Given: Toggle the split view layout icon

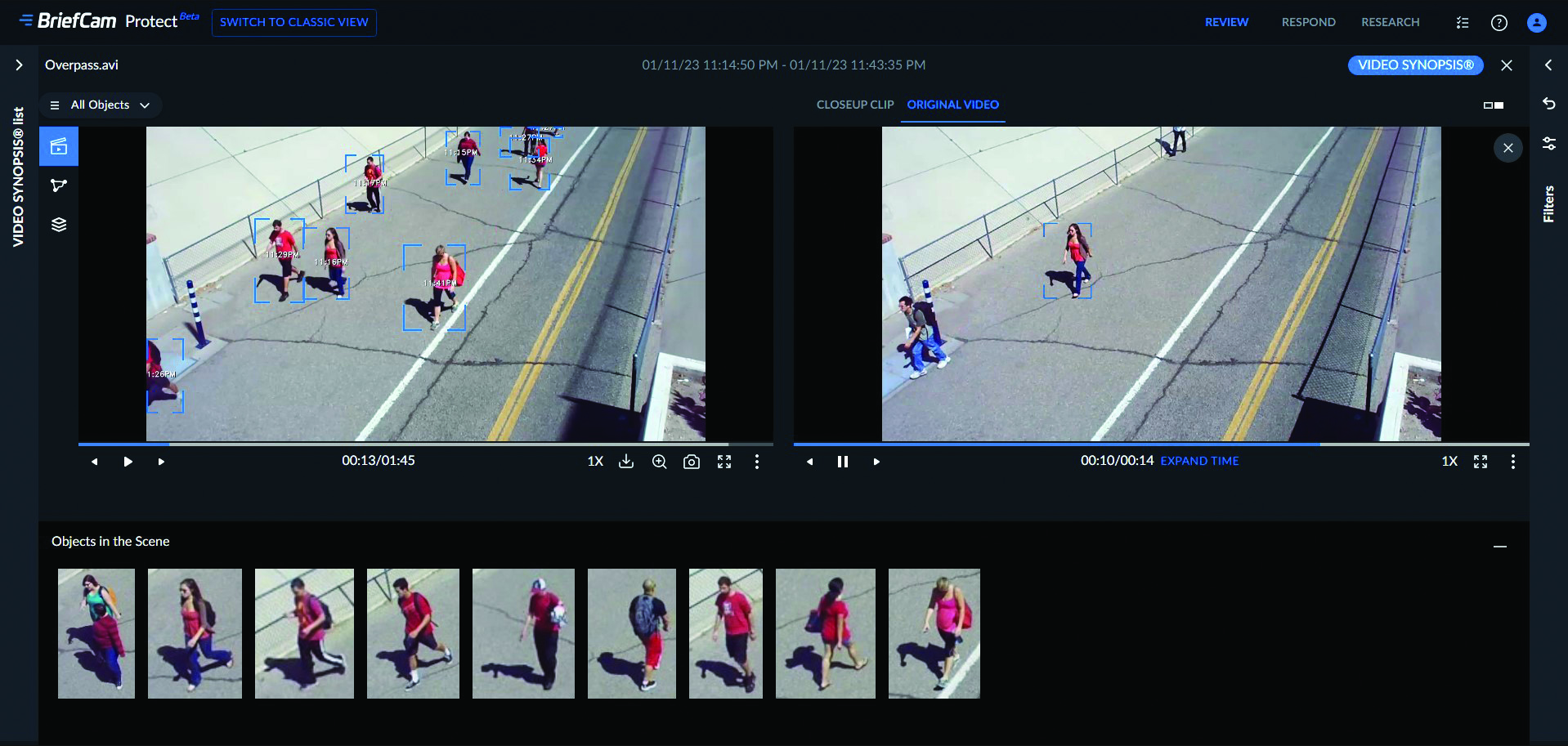Looking at the screenshot, I should [x=1493, y=105].
